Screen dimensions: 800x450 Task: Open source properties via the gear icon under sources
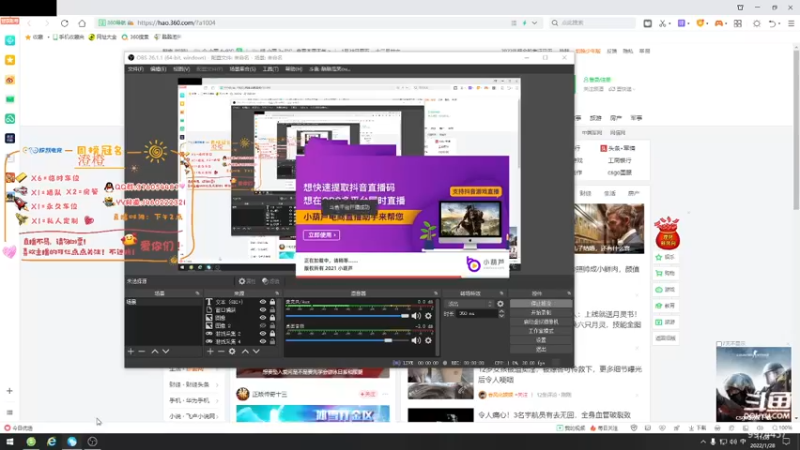pyautogui.click(x=232, y=352)
